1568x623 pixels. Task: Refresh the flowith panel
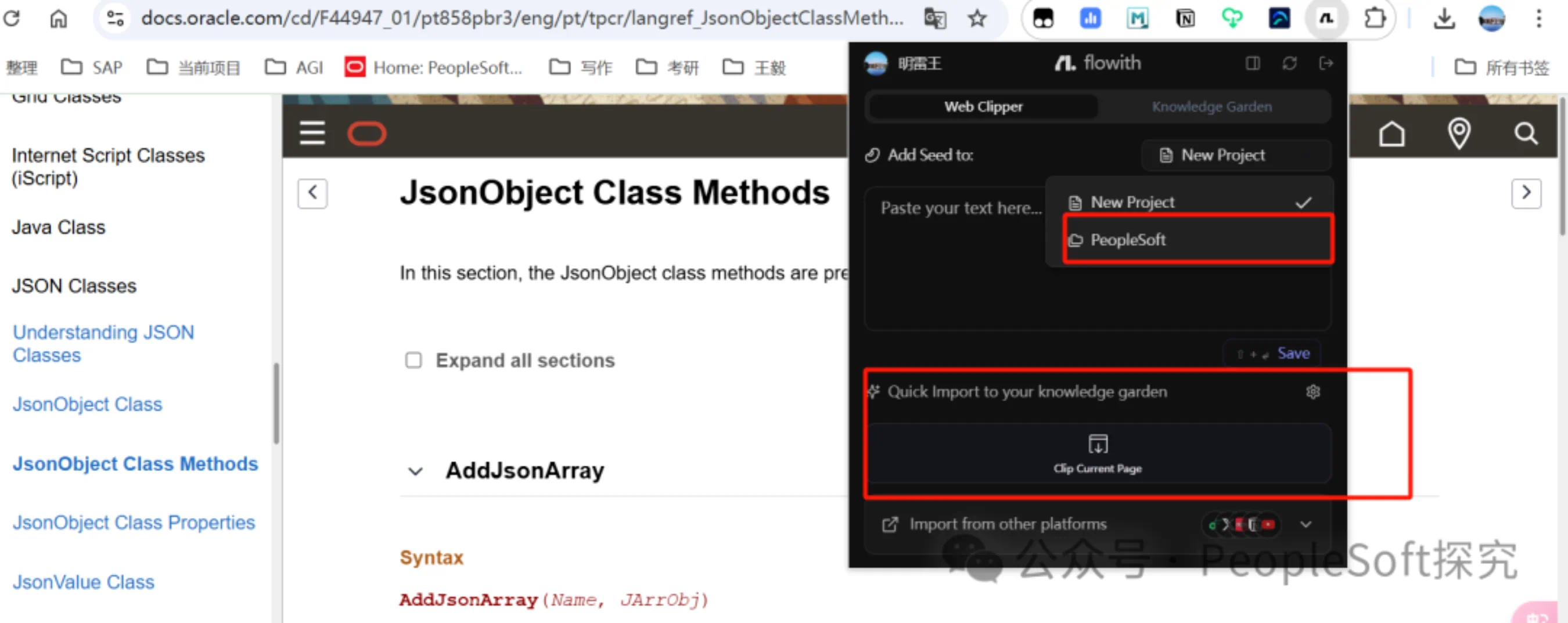(x=1289, y=63)
